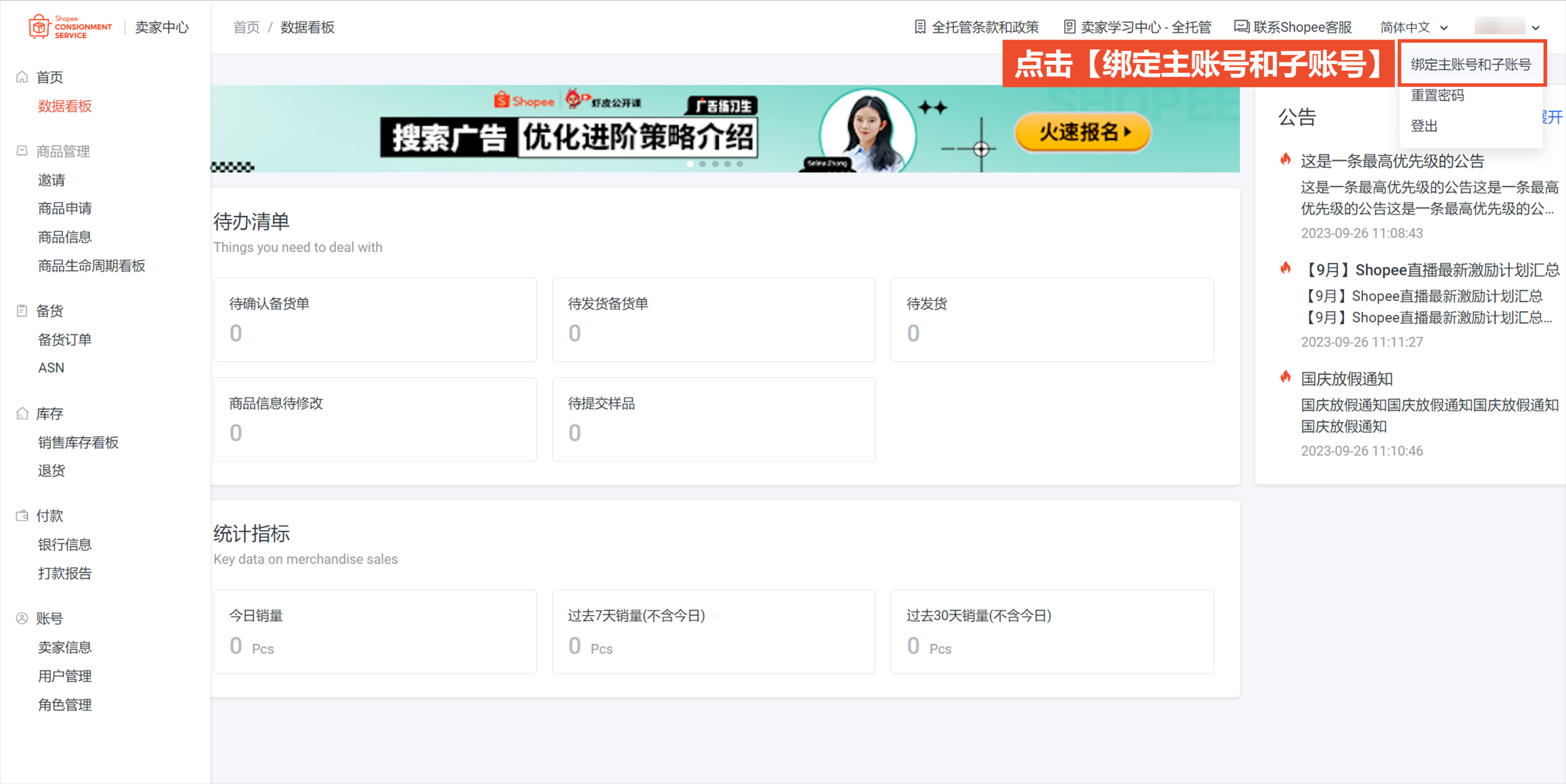Click the Shopee Consignment Service logo
This screenshot has height=784, width=1566.
(70, 27)
